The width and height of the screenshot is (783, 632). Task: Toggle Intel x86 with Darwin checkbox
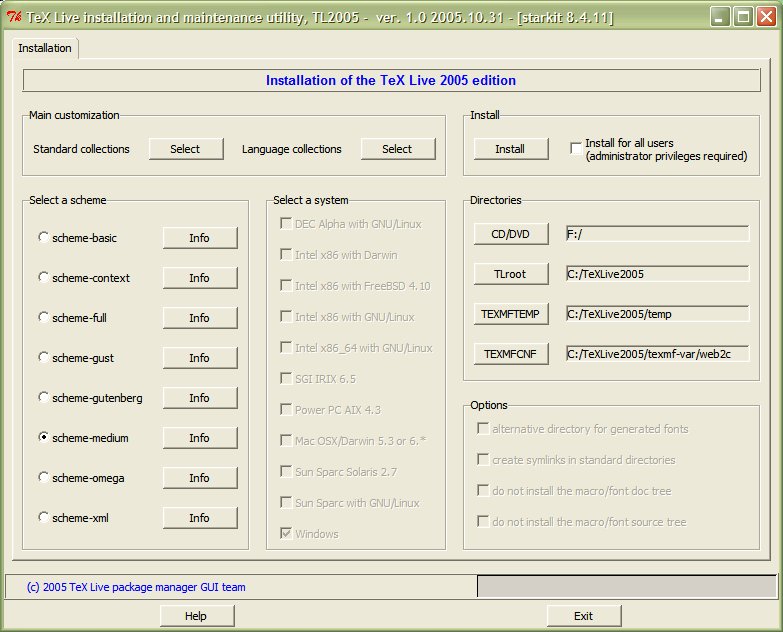tap(286, 255)
